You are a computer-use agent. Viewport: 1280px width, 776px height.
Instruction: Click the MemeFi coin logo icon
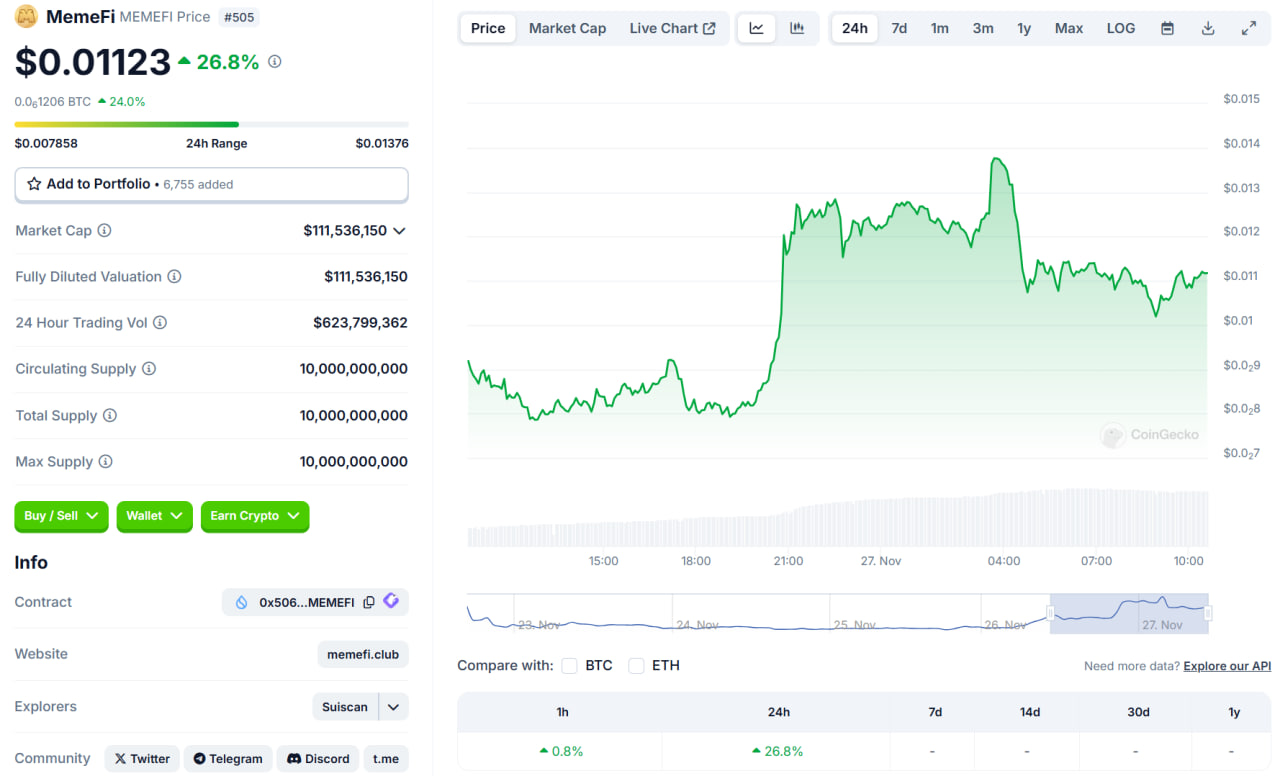coord(26,16)
